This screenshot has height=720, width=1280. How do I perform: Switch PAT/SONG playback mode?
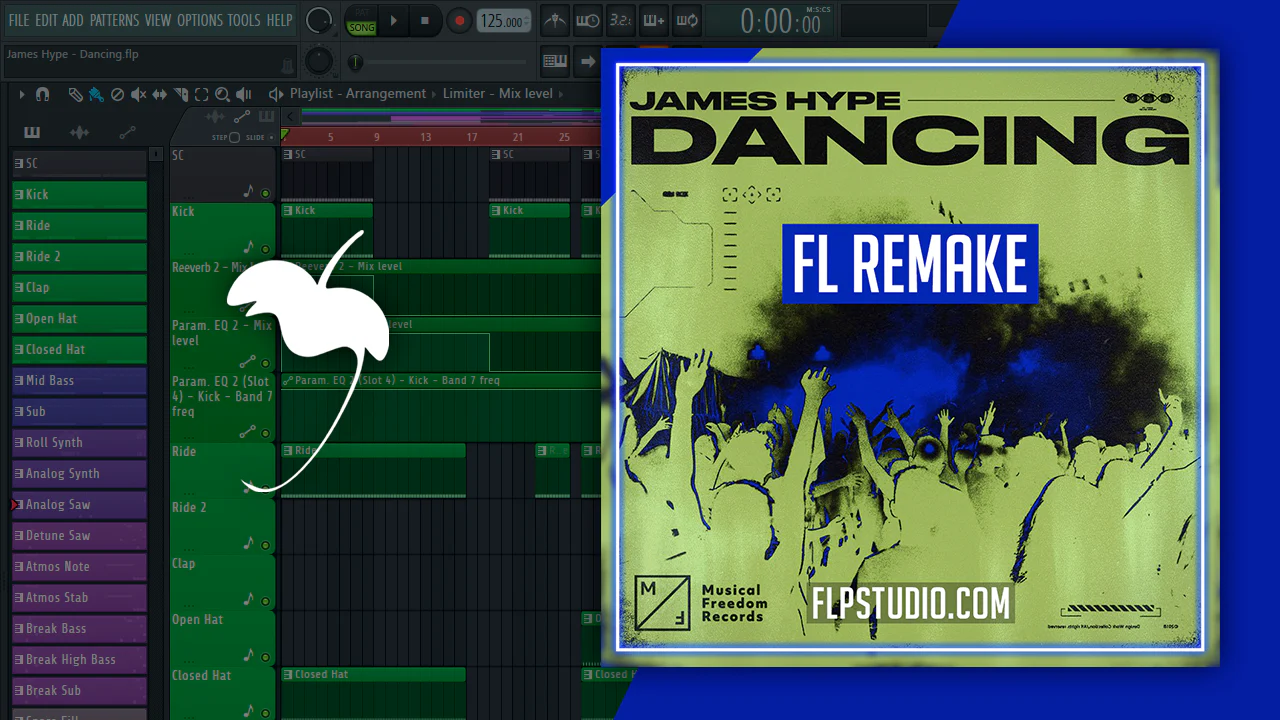[361, 20]
